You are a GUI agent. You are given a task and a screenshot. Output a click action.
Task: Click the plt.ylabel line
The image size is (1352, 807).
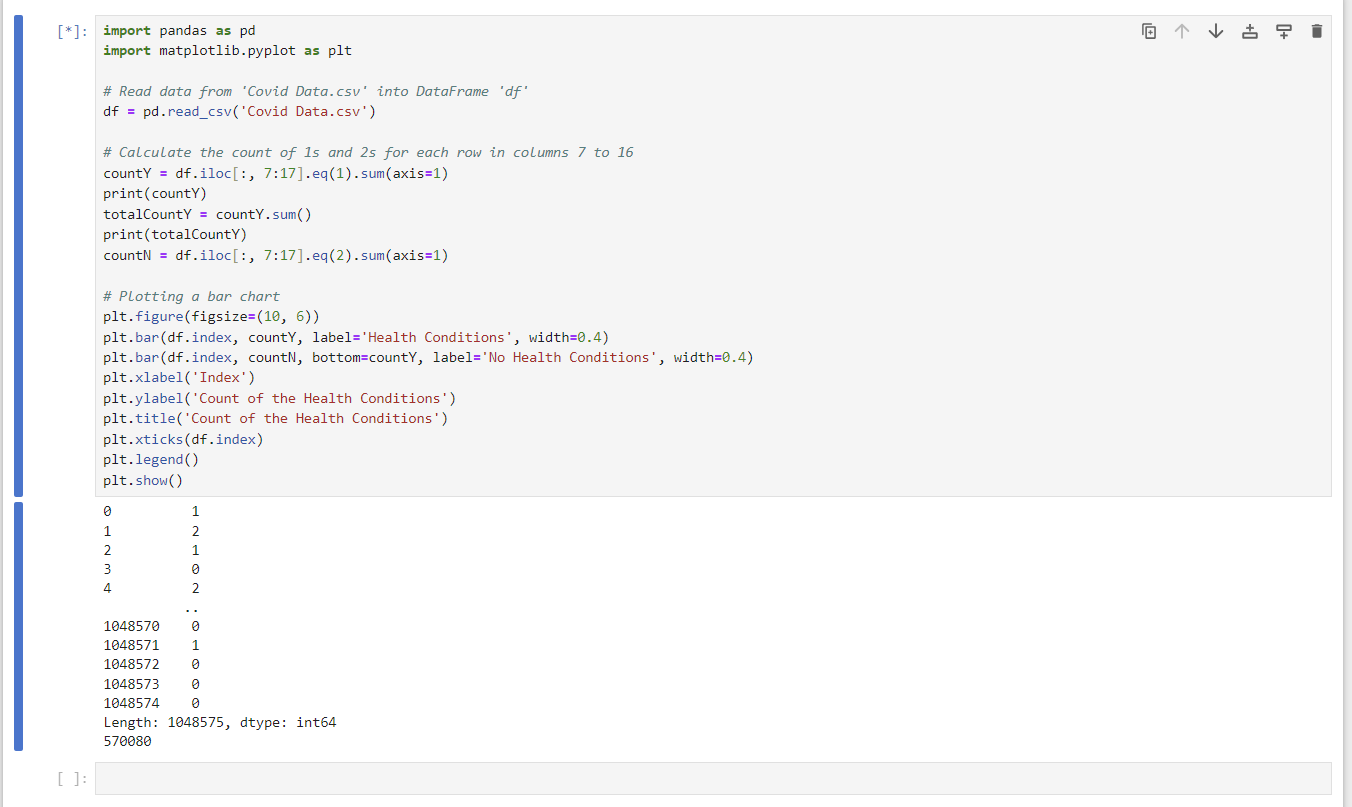click(279, 398)
